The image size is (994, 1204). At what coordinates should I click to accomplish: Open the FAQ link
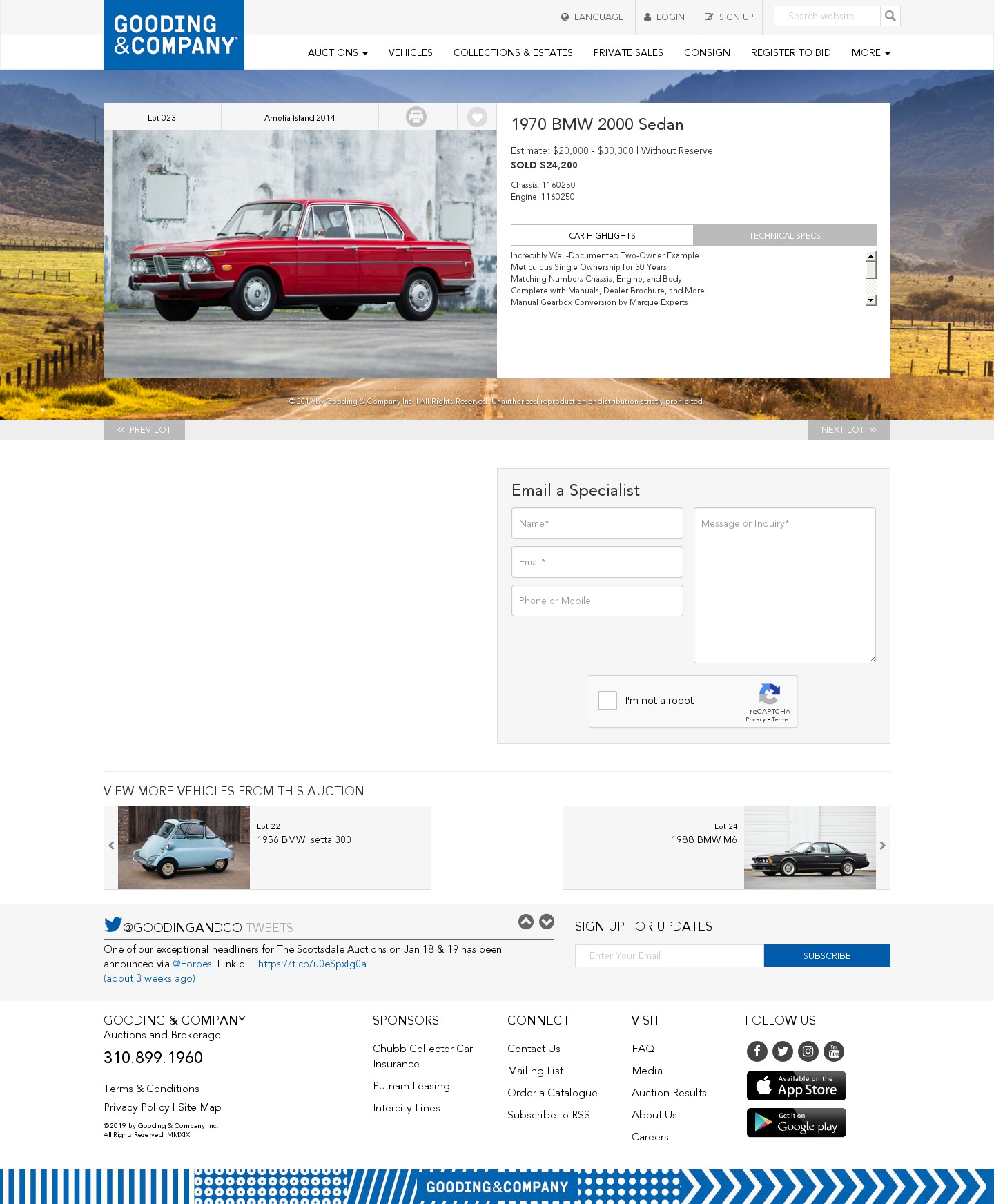tap(643, 1048)
